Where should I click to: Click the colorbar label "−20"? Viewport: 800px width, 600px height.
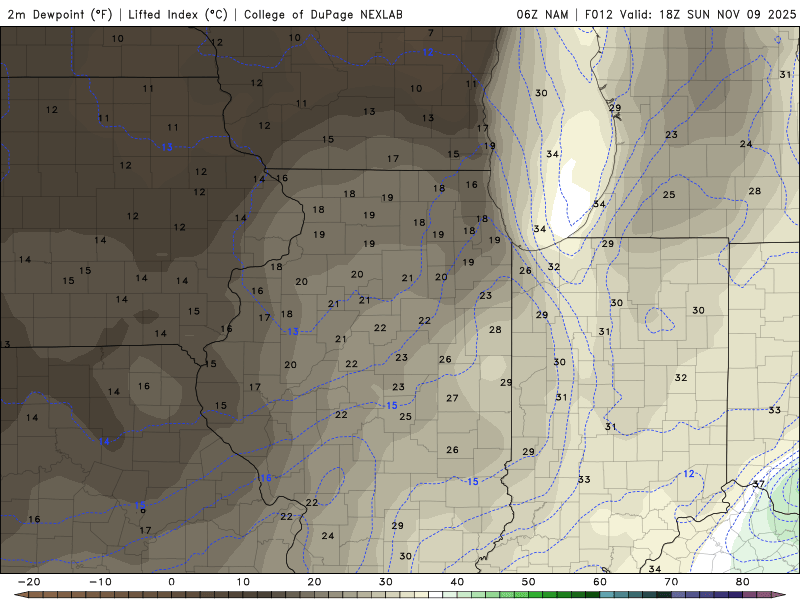pos(29,582)
